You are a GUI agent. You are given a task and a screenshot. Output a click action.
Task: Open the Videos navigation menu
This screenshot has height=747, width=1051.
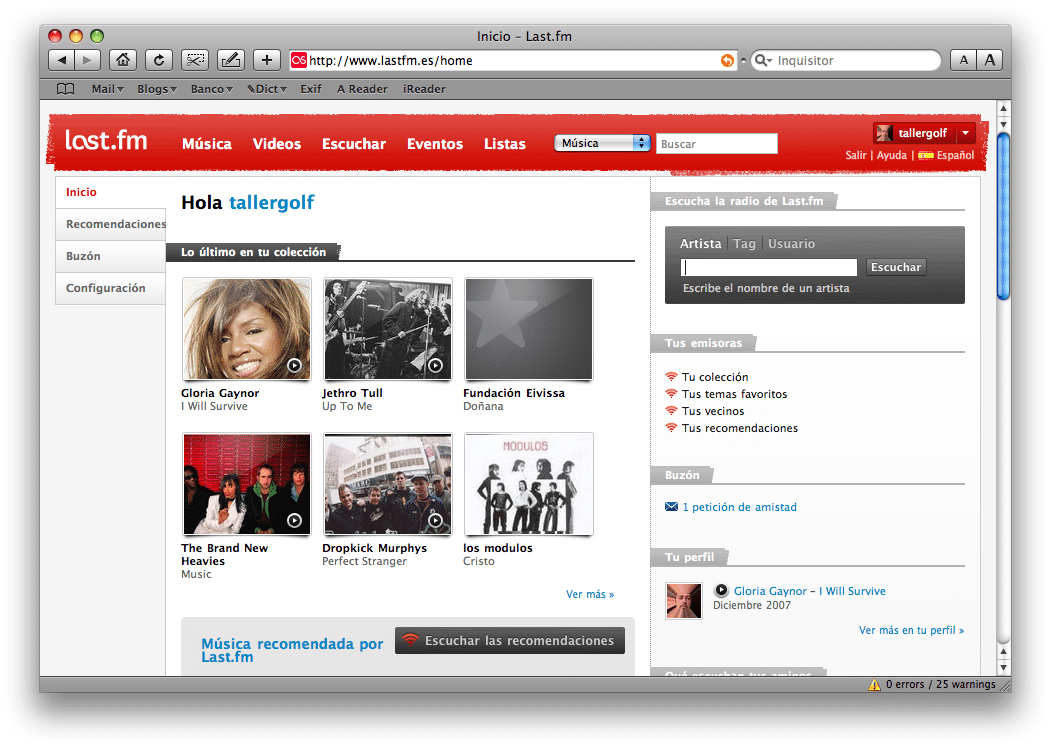[x=277, y=143]
